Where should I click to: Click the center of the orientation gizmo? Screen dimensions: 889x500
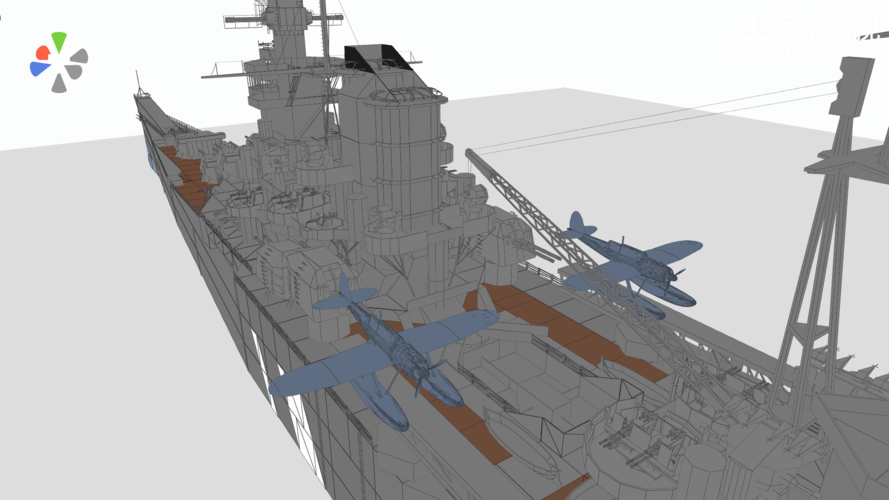[59, 62]
